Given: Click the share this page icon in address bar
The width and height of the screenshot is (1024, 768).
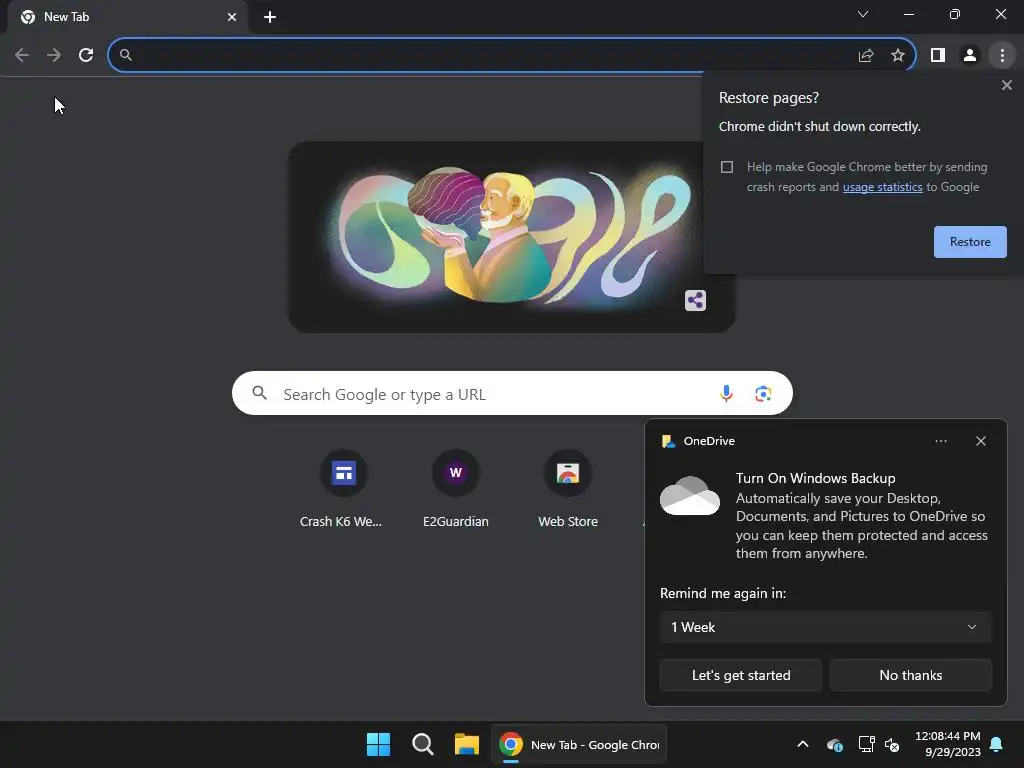Looking at the screenshot, I should [x=866, y=56].
